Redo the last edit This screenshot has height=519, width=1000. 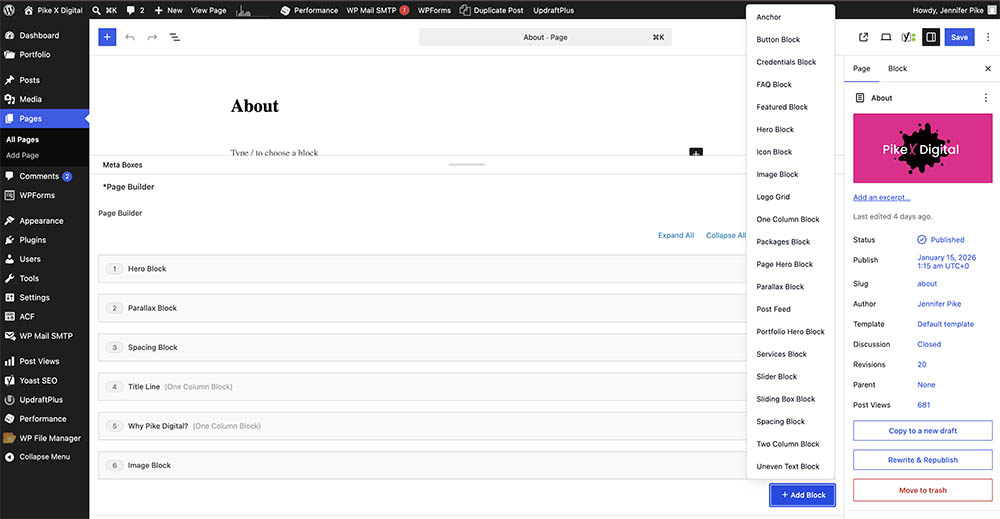pyautogui.click(x=152, y=37)
